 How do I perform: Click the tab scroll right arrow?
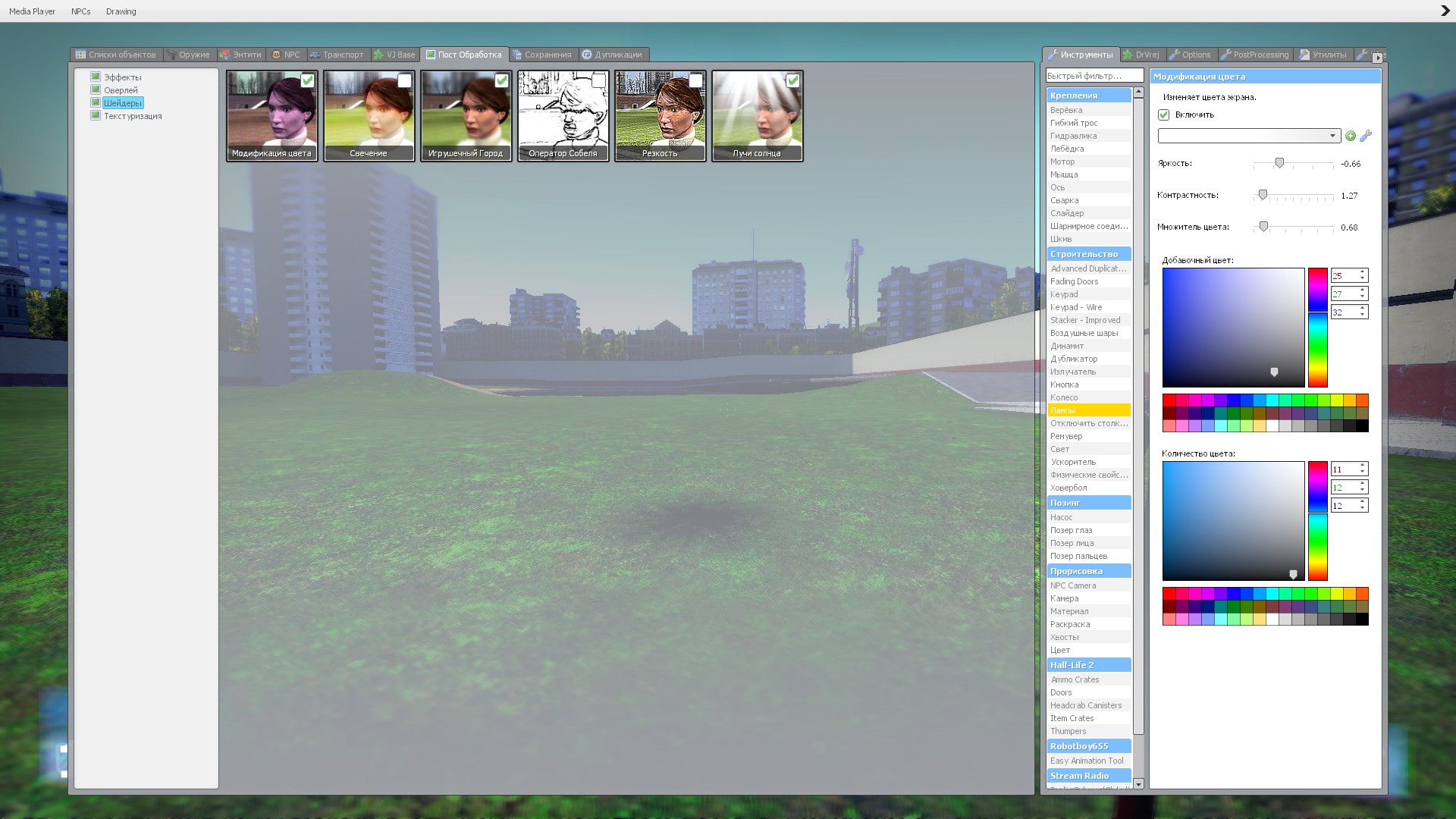click(x=1377, y=58)
